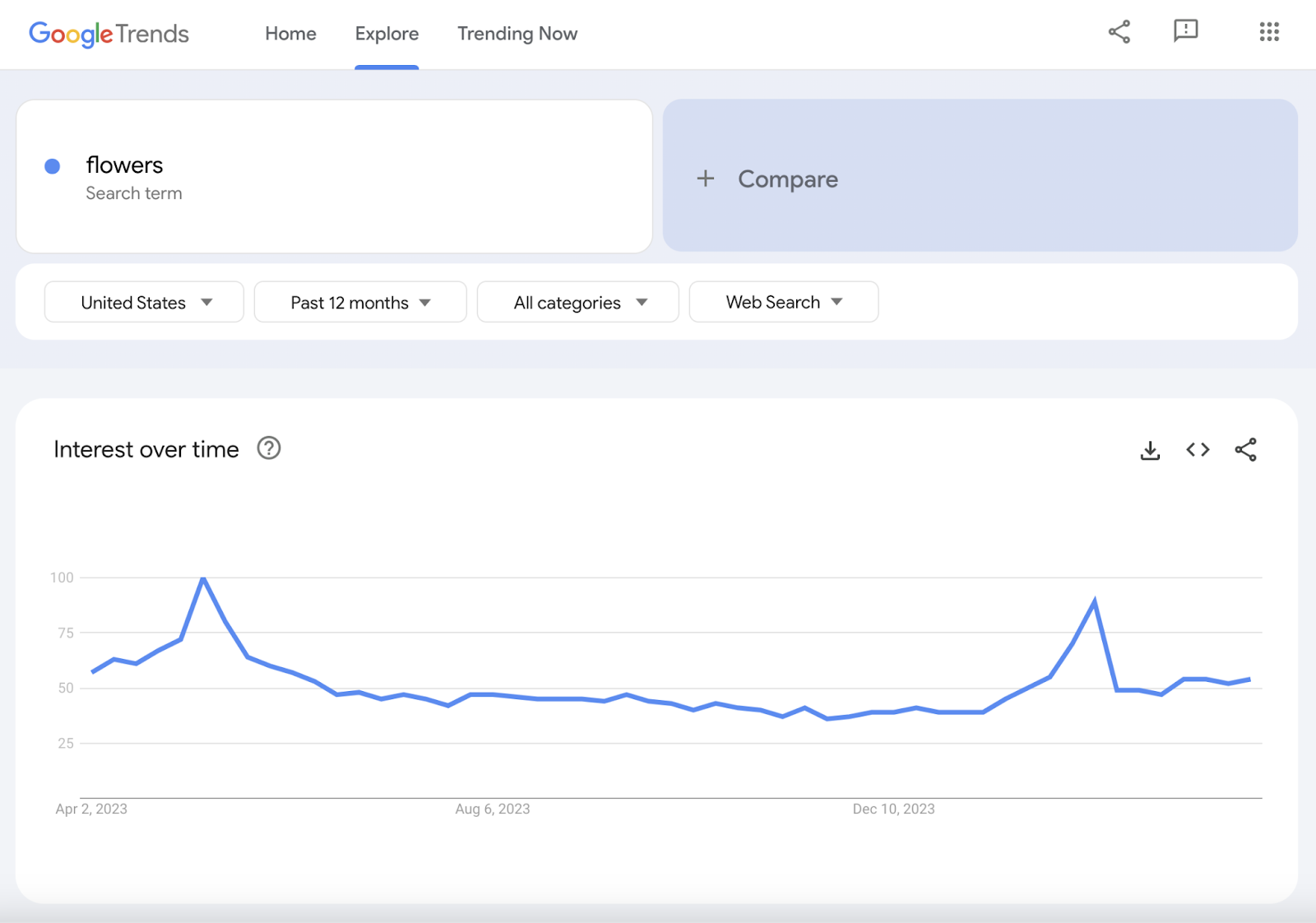Download Interest over time data as CSV
Image resolution: width=1316 pixels, height=923 pixels.
point(1150,450)
